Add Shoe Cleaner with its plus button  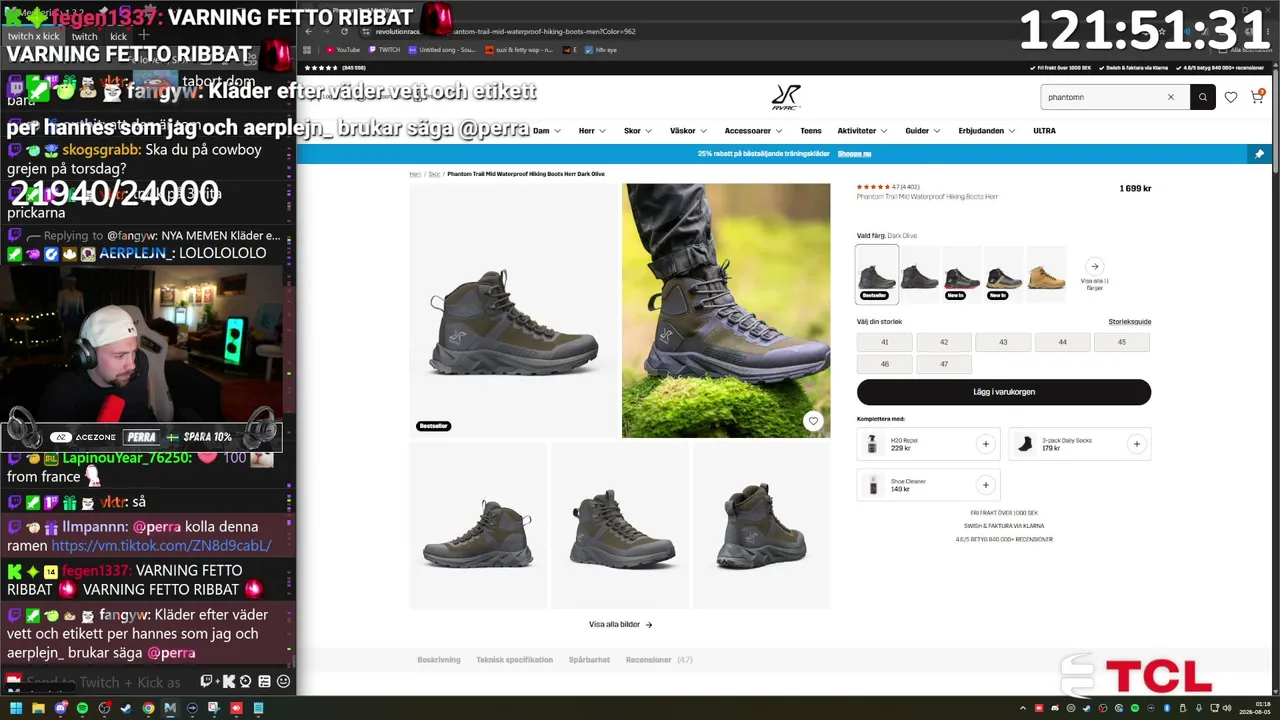pyautogui.click(x=985, y=485)
